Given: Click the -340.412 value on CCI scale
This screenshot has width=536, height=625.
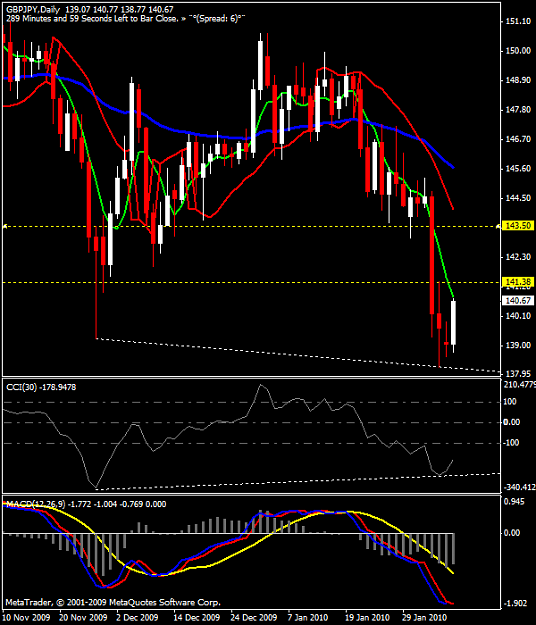Looking at the screenshot, I should click(x=520, y=487).
